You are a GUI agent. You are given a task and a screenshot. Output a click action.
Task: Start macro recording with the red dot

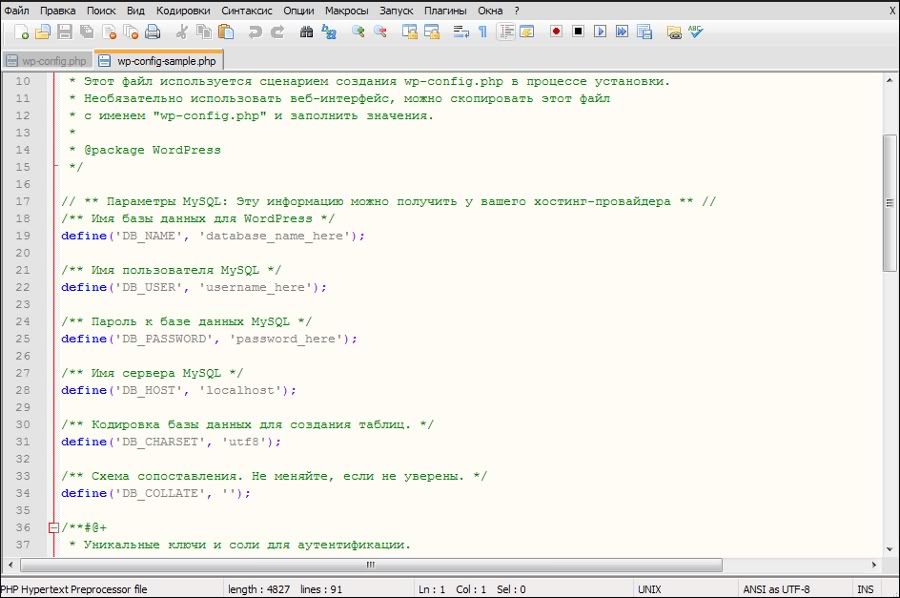[x=556, y=32]
